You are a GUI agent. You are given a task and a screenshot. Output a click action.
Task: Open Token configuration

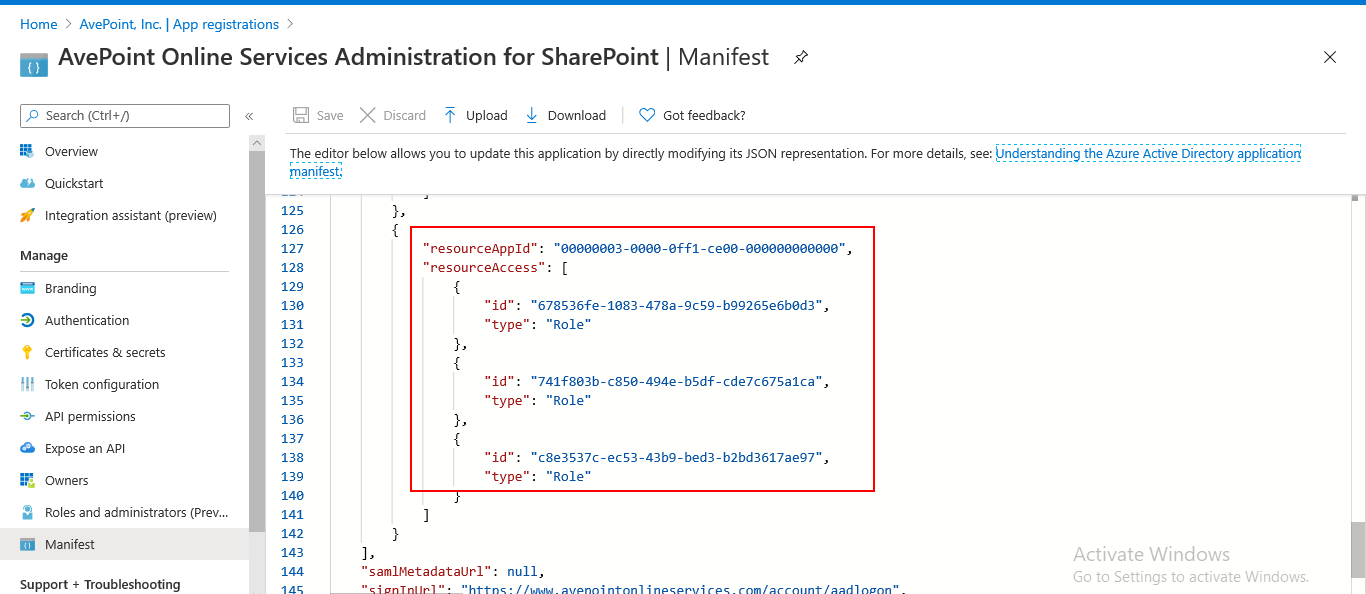click(x=102, y=384)
